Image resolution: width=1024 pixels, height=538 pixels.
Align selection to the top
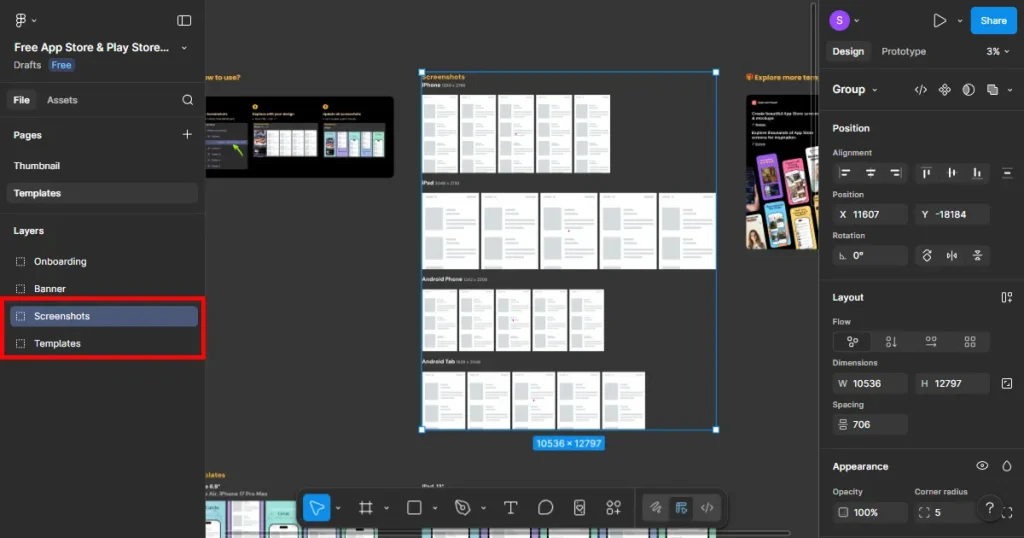coord(926,173)
